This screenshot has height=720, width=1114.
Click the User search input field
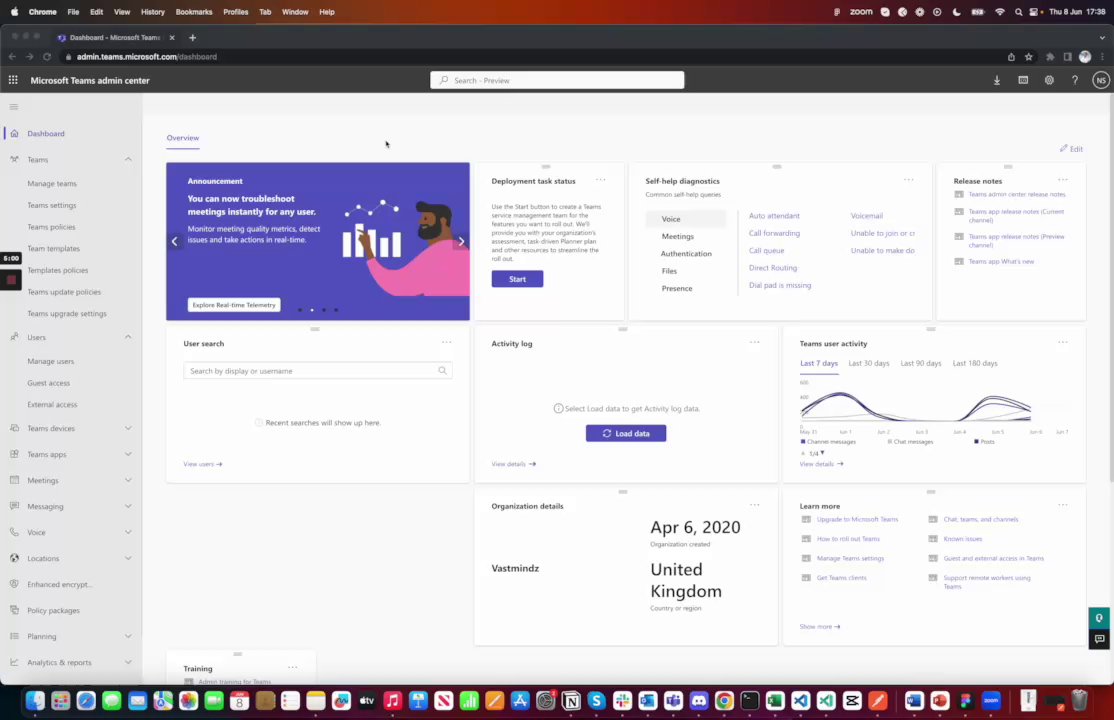(x=318, y=370)
